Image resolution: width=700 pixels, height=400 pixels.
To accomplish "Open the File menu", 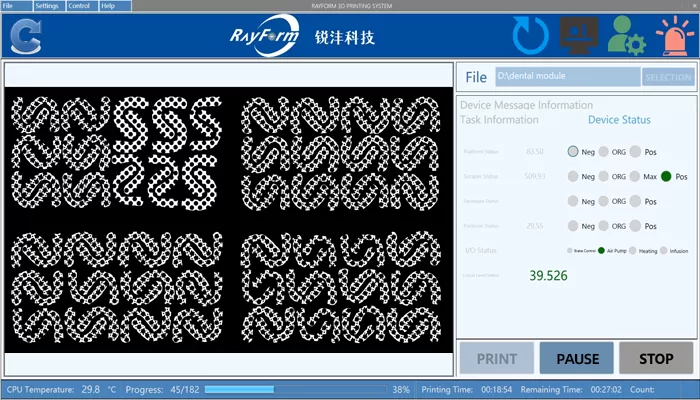I will tap(9, 5).
